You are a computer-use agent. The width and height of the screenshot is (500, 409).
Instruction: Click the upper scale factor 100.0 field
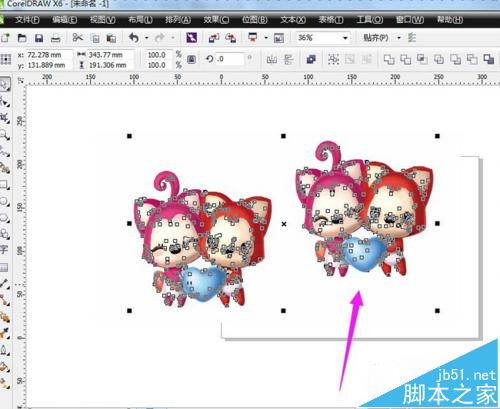click(x=159, y=55)
